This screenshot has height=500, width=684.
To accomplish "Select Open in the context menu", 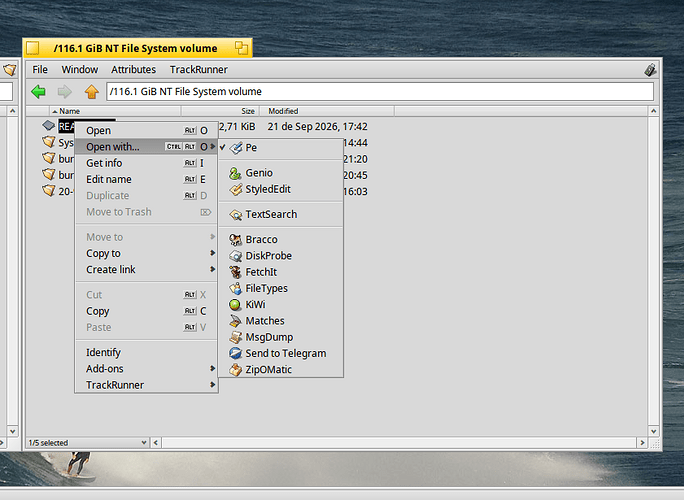I will pos(146,130).
